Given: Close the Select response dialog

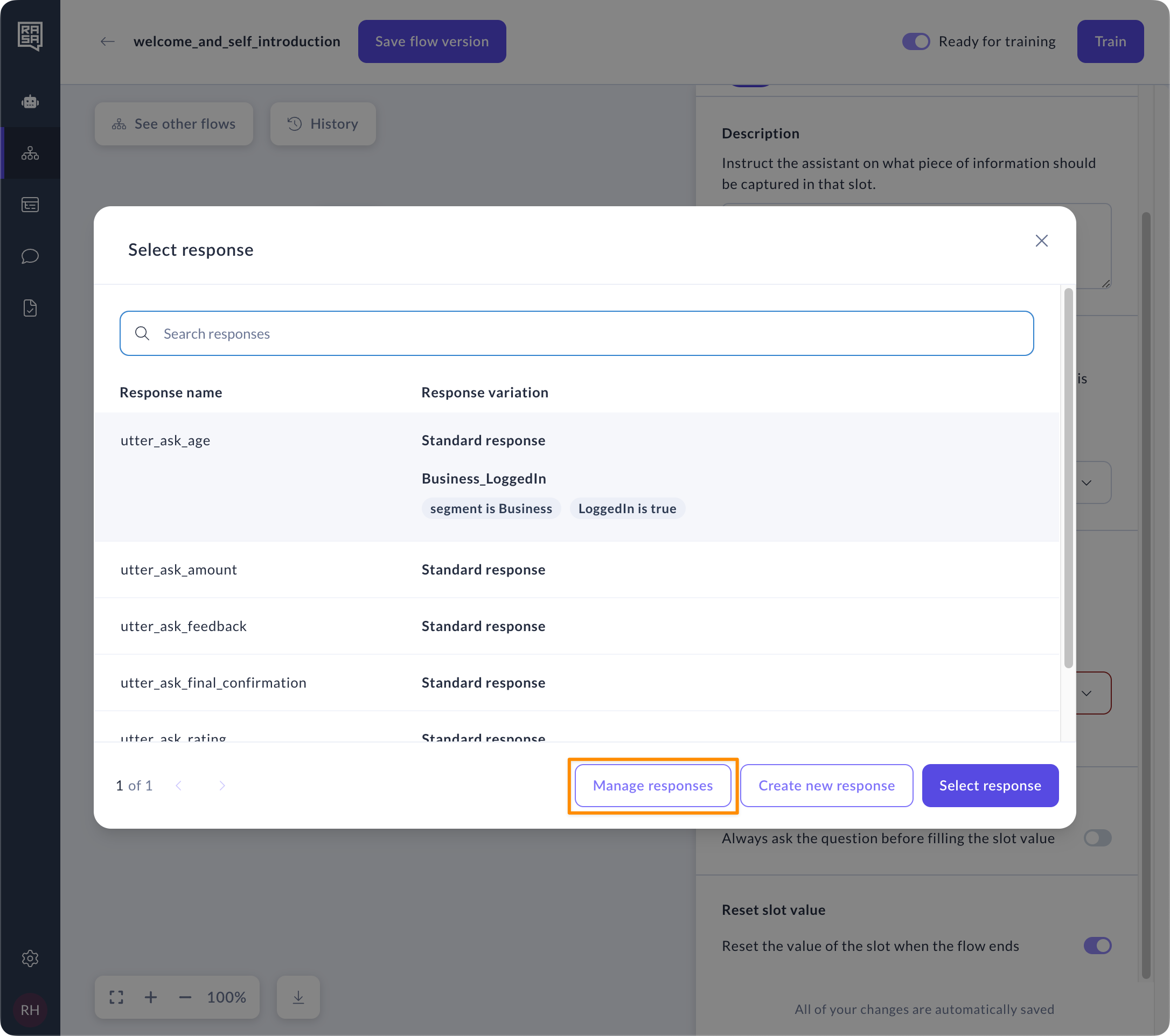Looking at the screenshot, I should (x=1041, y=241).
